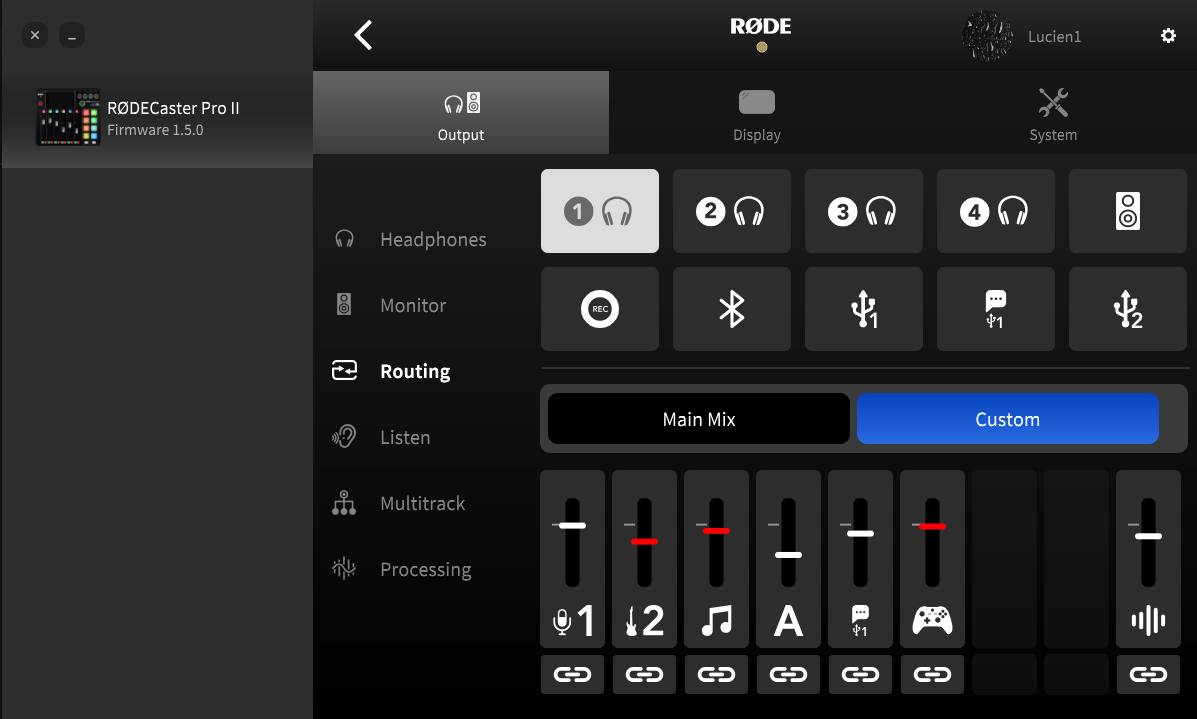Click the guitar 2 channel icon
Viewport: 1197px width, 719px height.
644,621
